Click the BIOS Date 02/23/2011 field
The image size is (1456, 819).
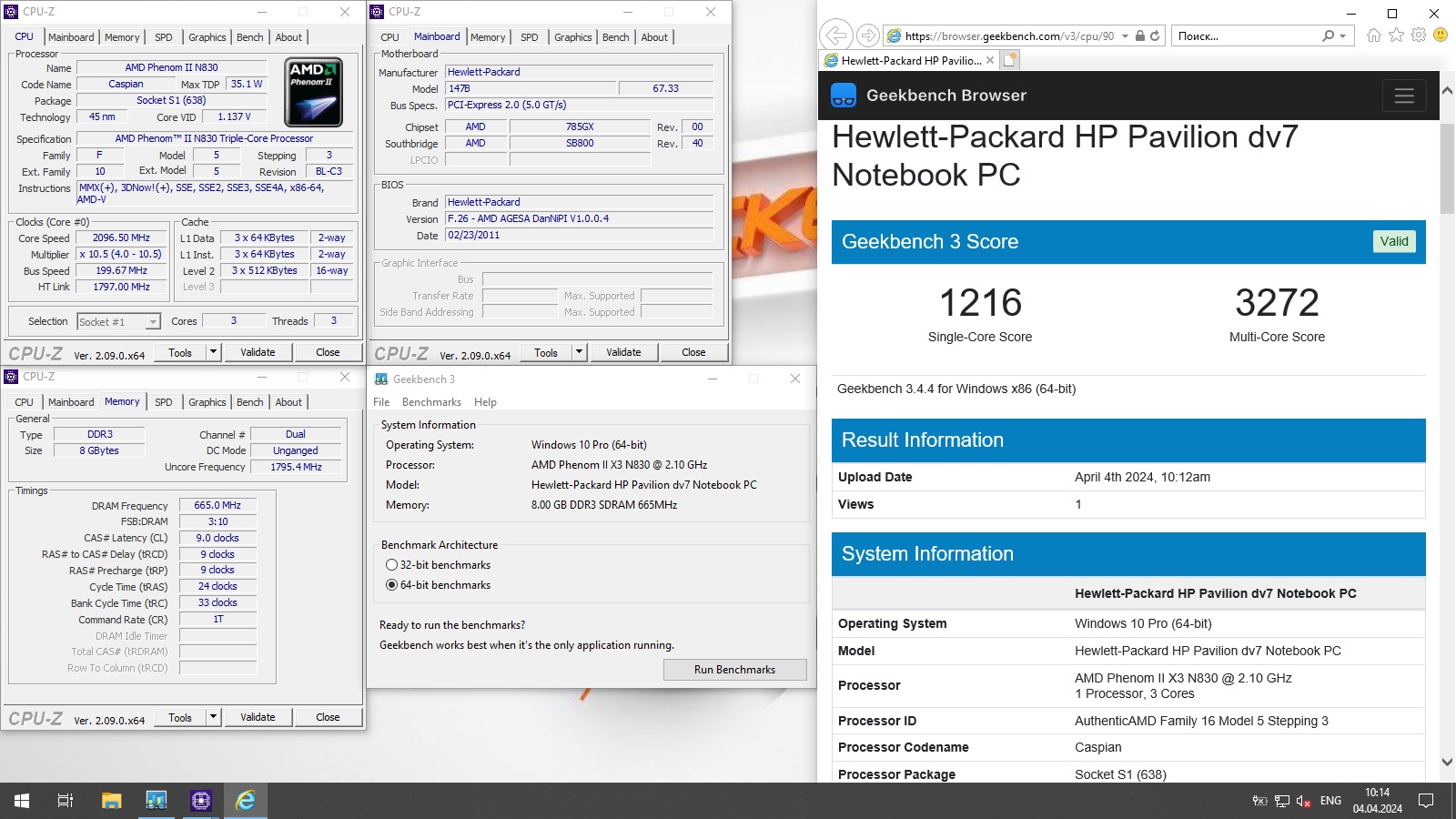pyautogui.click(x=579, y=235)
